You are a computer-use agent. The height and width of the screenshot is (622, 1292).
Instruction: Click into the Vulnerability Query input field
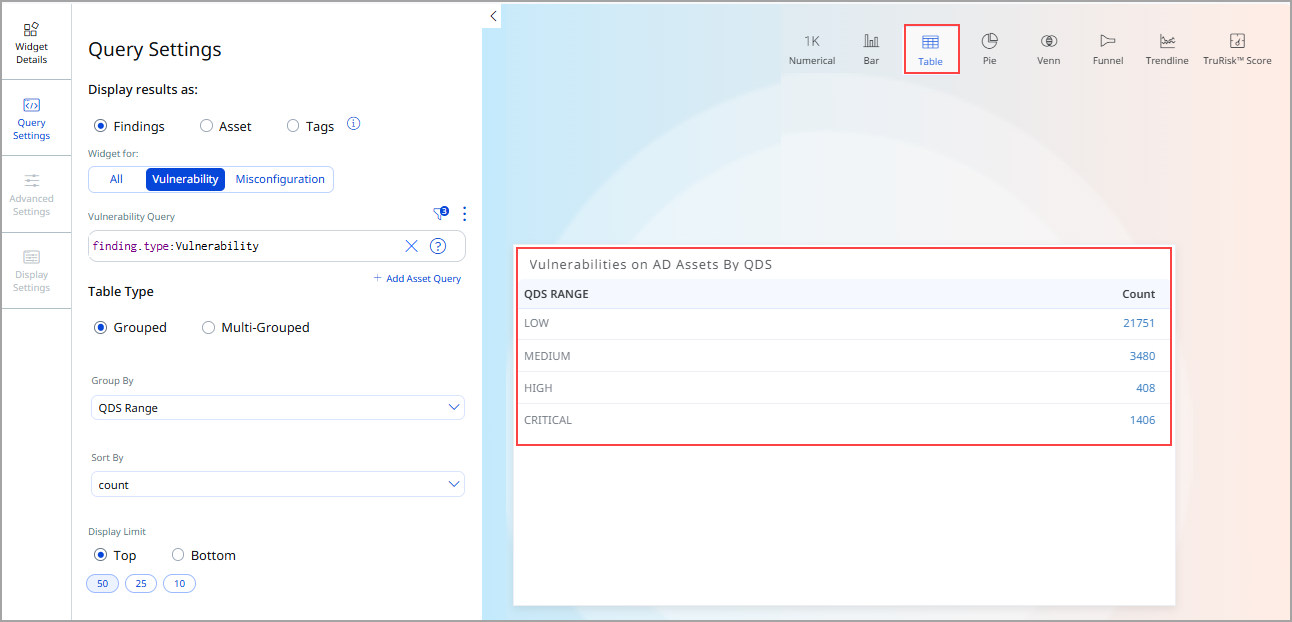click(245, 246)
